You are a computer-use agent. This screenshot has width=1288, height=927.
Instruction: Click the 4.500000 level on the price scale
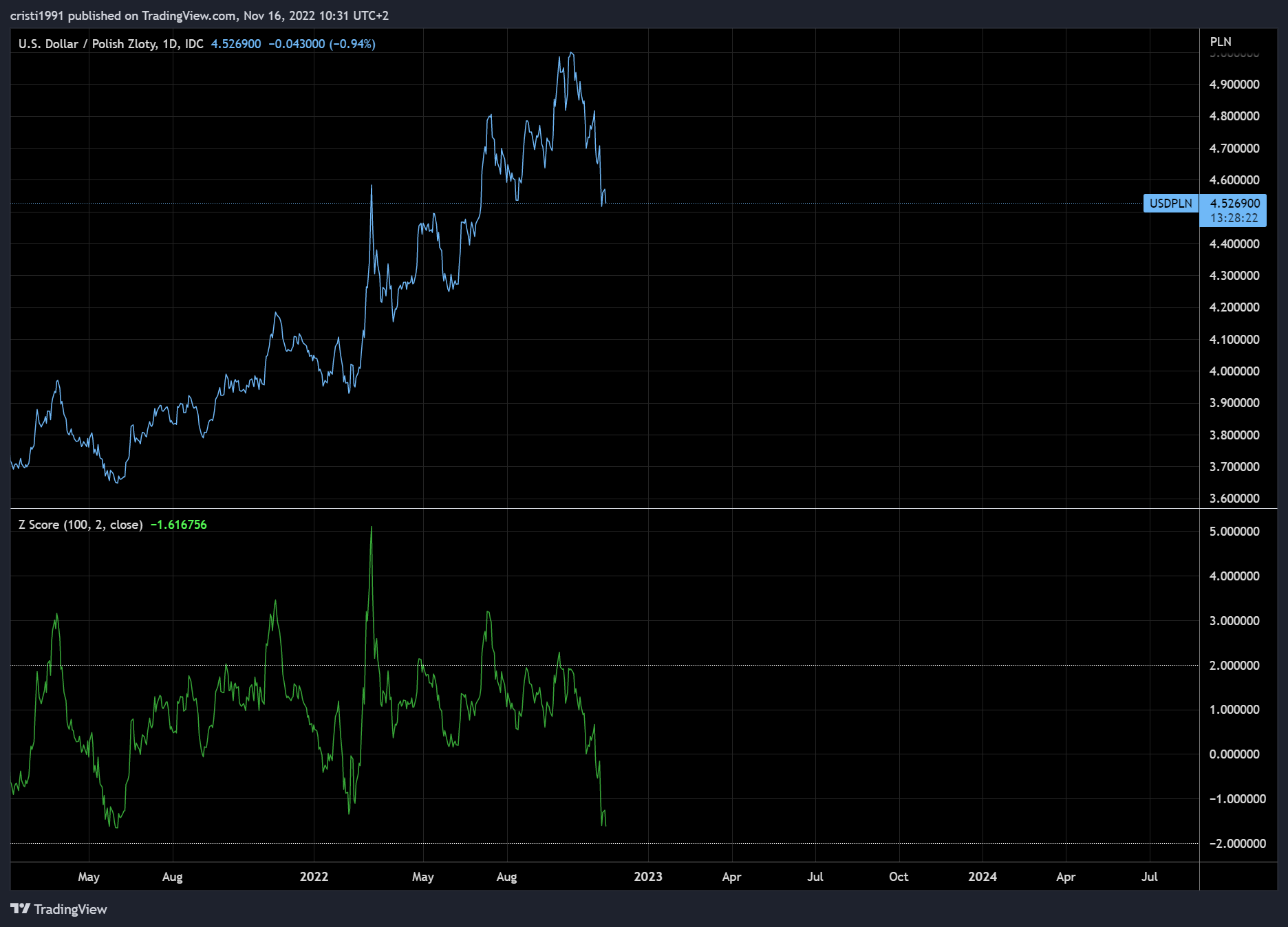(1231, 212)
